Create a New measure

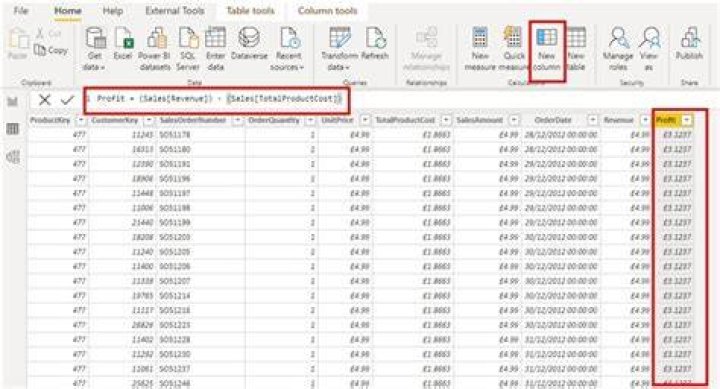(480, 49)
